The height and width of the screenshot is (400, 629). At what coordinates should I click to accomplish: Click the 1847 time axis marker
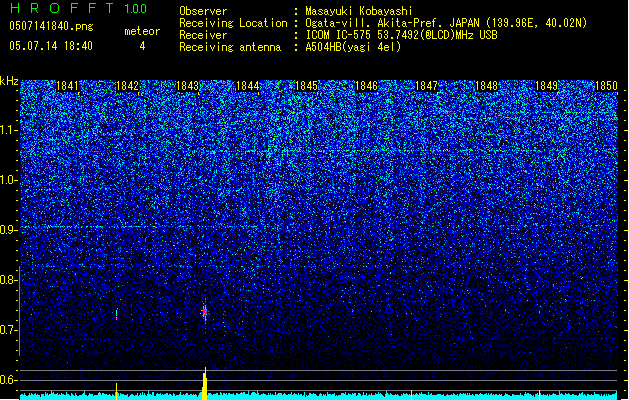pos(426,86)
